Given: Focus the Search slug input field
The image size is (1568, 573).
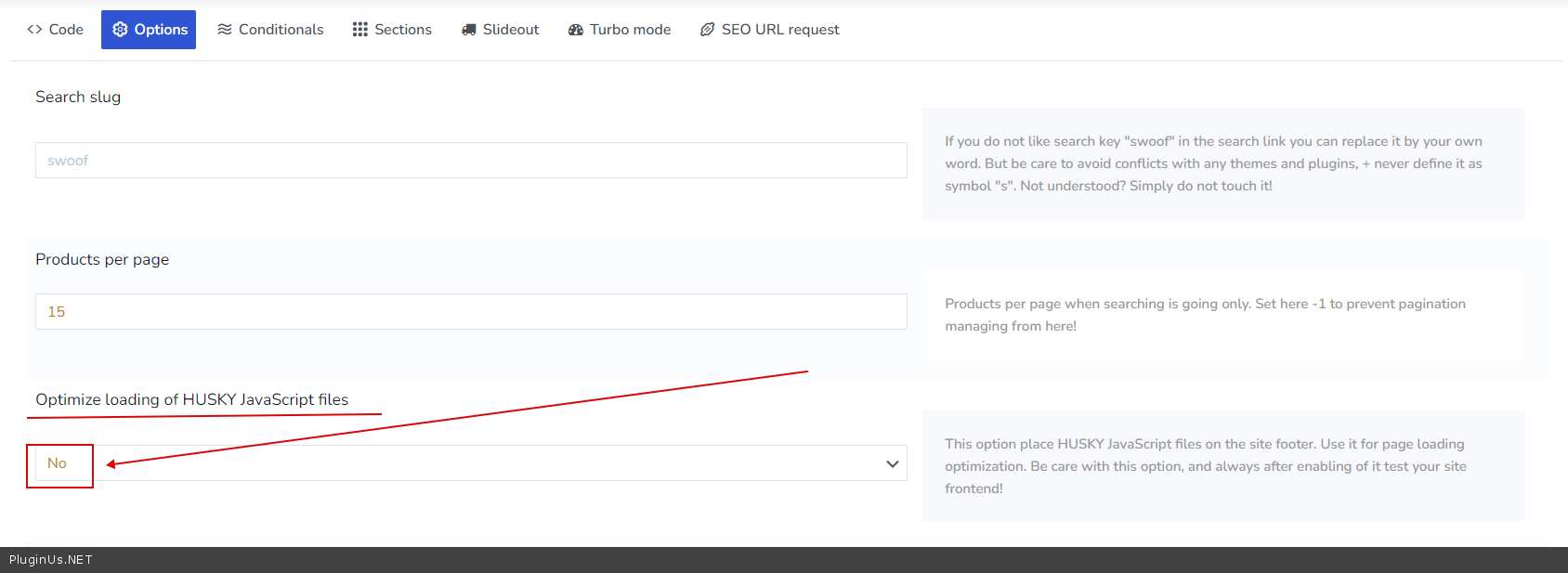Looking at the screenshot, I should 471,161.
